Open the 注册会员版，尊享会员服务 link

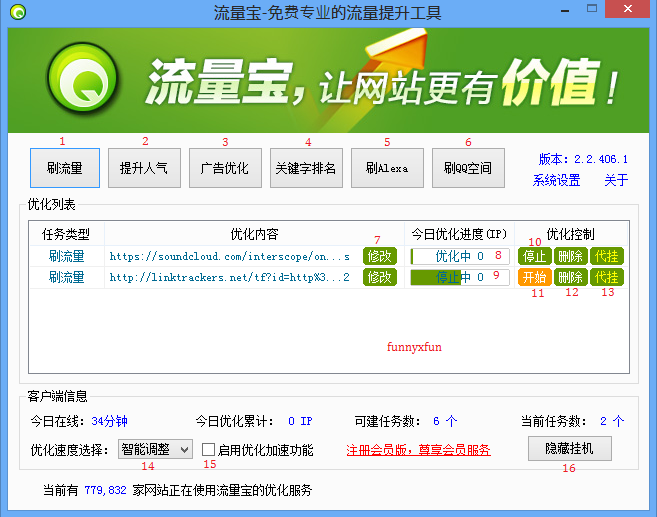[418, 450]
